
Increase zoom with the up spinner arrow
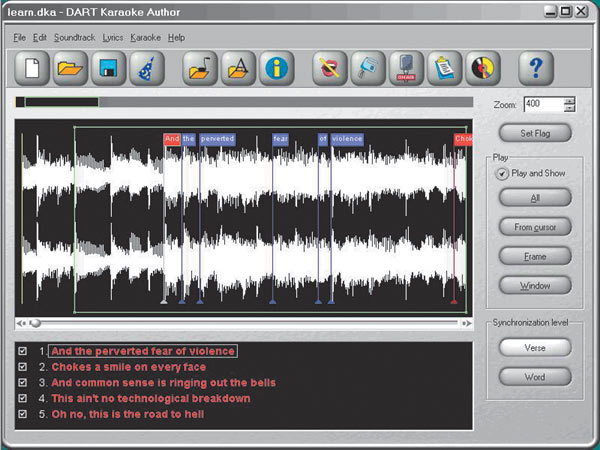point(570,100)
